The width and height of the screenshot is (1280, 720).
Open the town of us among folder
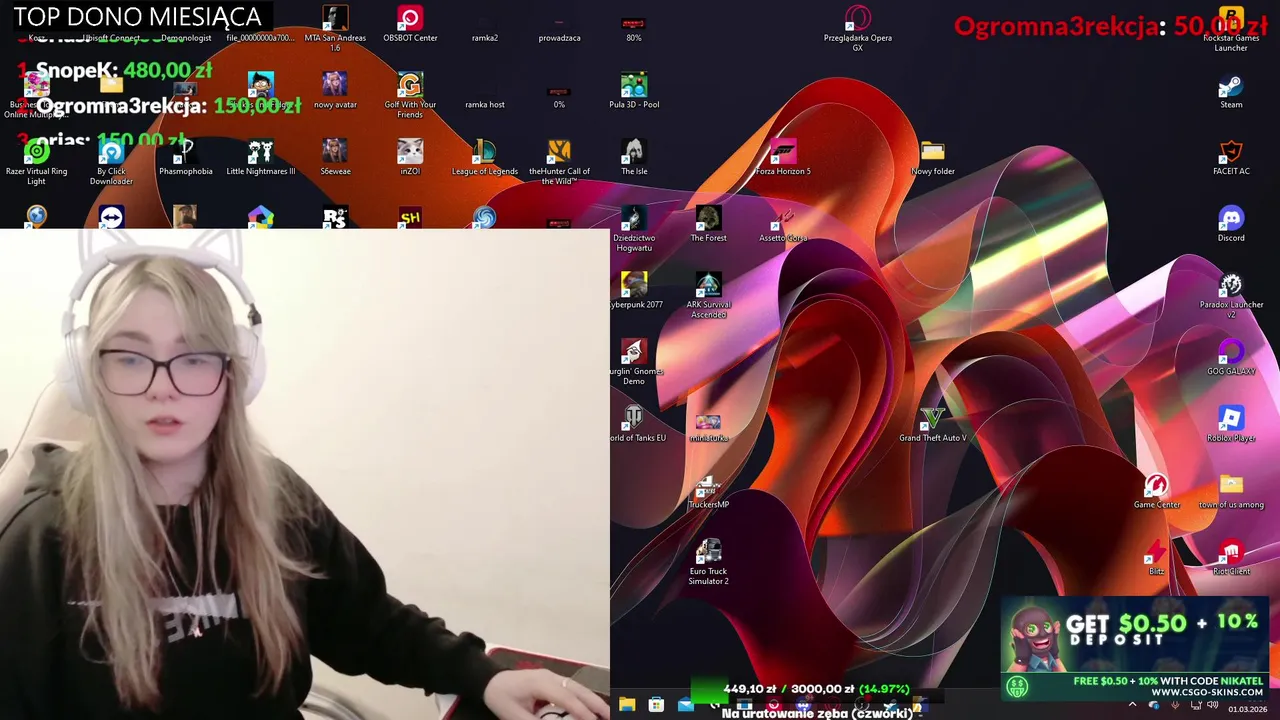tap(1231, 492)
